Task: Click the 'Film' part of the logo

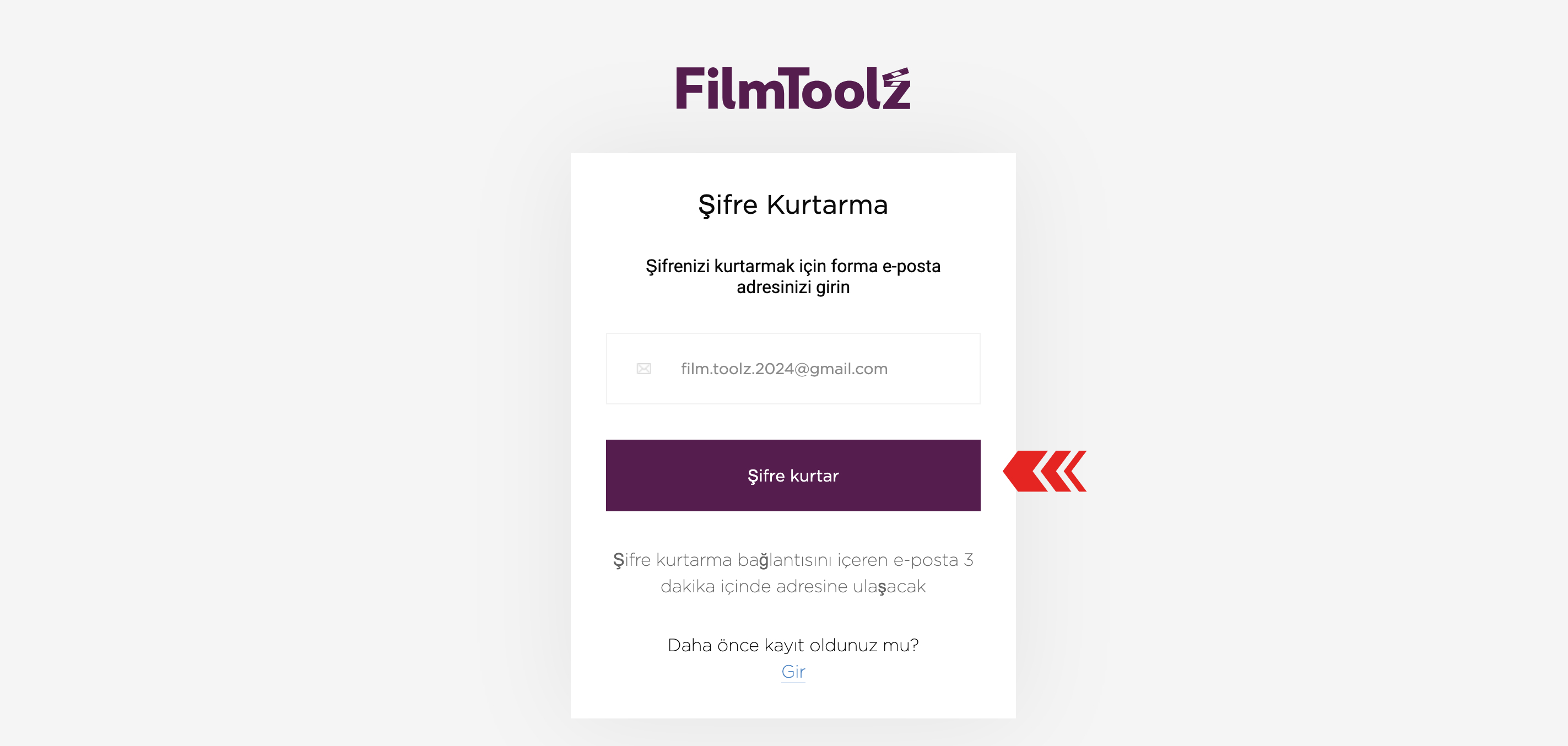Action: pyautogui.click(x=730, y=88)
